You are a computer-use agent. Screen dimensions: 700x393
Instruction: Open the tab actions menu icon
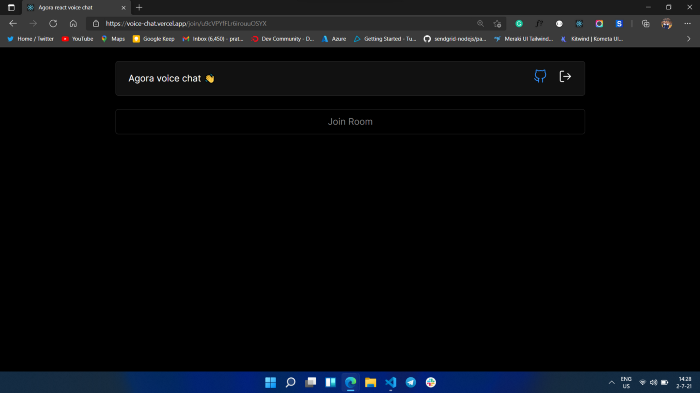tap(11, 8)
